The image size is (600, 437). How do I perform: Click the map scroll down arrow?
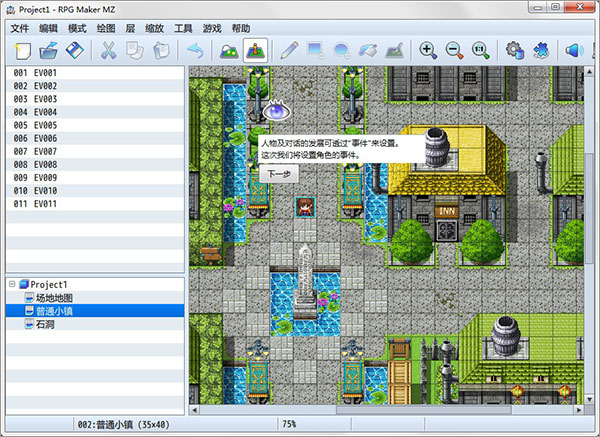[x=589, y=399]
